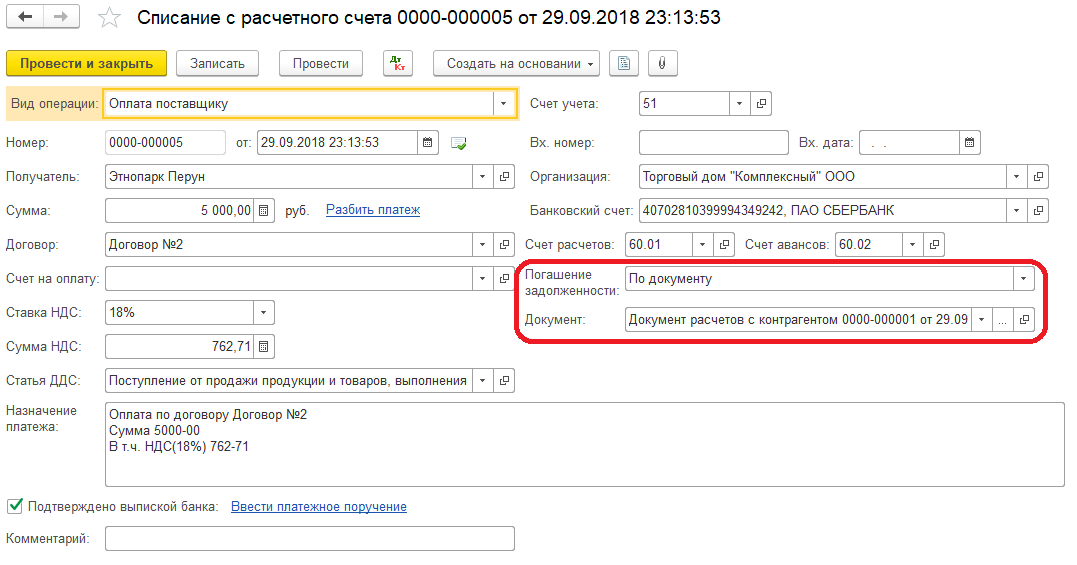Open Банковский счет item form icon
This screenshot has height=565, width=1077.
(x=1038, y=211)
